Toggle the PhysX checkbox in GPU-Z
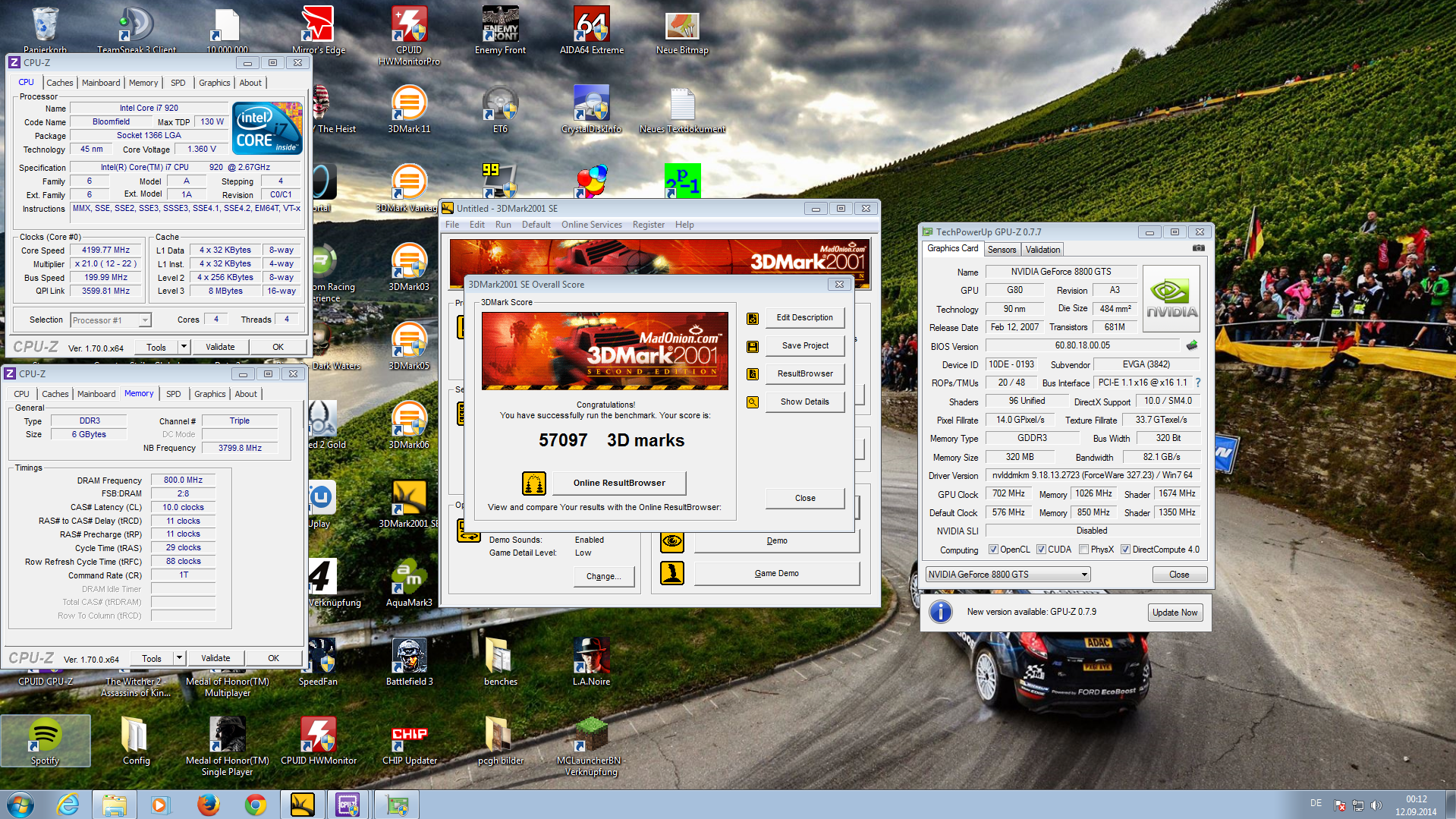The width and height of the screenshot is (1456, 819). click(1083, 550)
